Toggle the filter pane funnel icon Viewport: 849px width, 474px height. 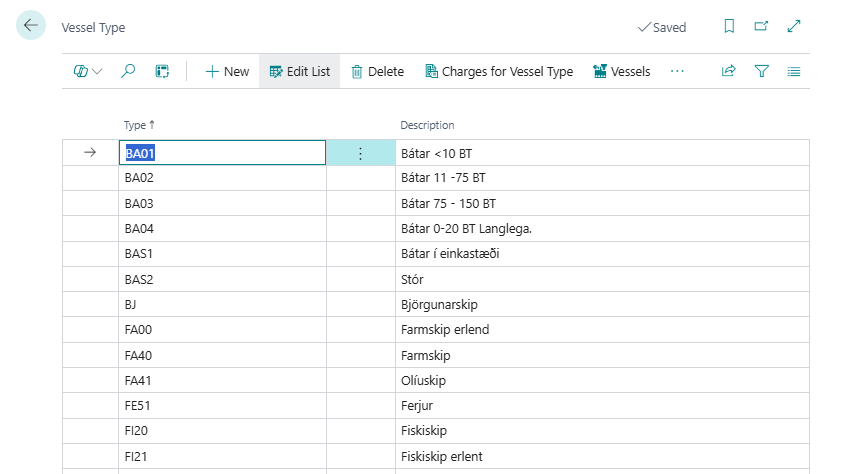coord(762,71)
